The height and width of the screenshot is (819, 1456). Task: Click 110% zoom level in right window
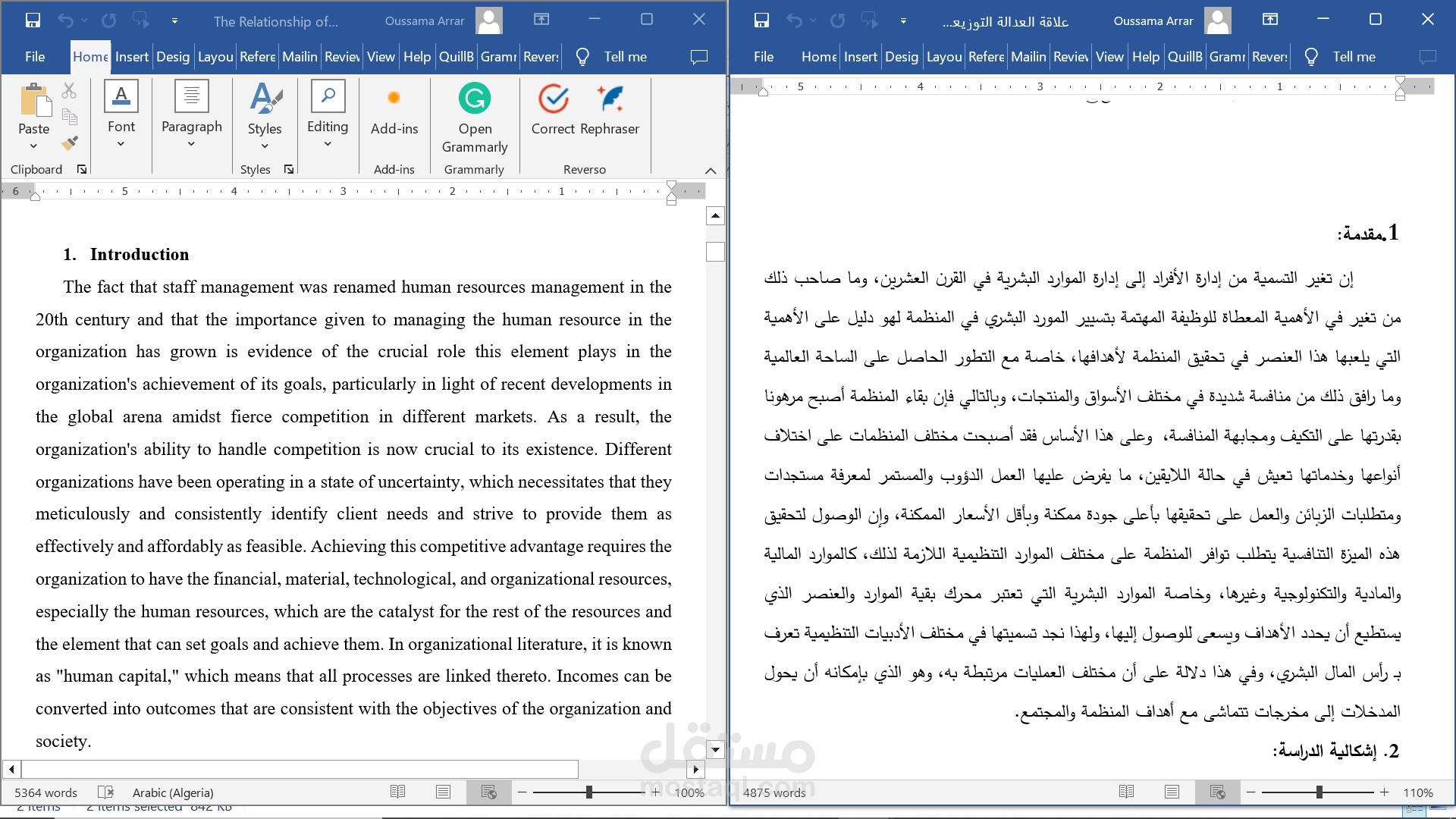click(x=1418, y=792)
